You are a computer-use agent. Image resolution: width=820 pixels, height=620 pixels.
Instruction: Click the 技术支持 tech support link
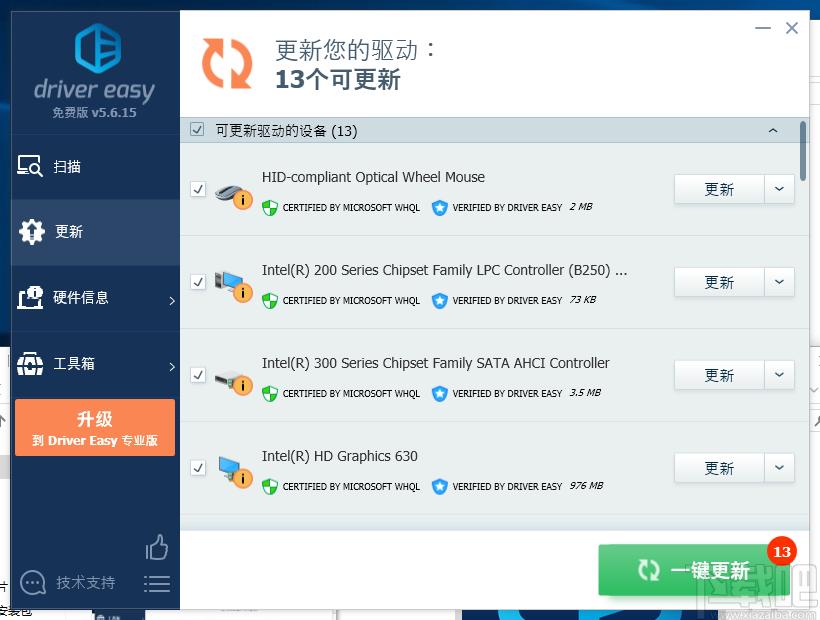tap(86, 582)
